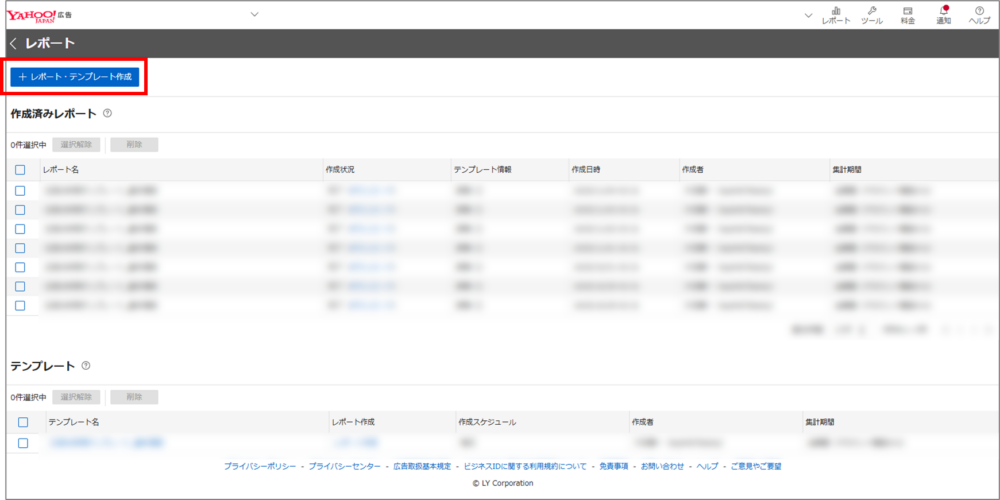Click help icon beside テンプレート heading
This screenshot has width=1000, height=500.
[x=86, y=366]
